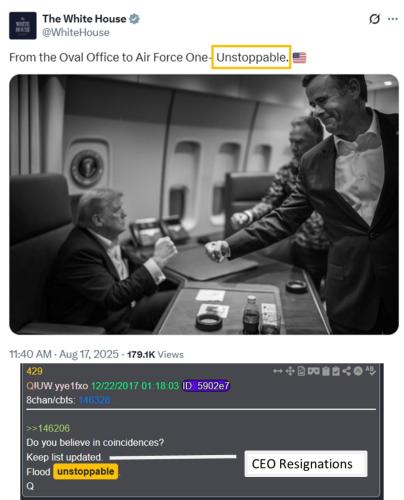Click the clipboard with checkmark icon
The image size is (404, 500).
click(x=336, y=371)
